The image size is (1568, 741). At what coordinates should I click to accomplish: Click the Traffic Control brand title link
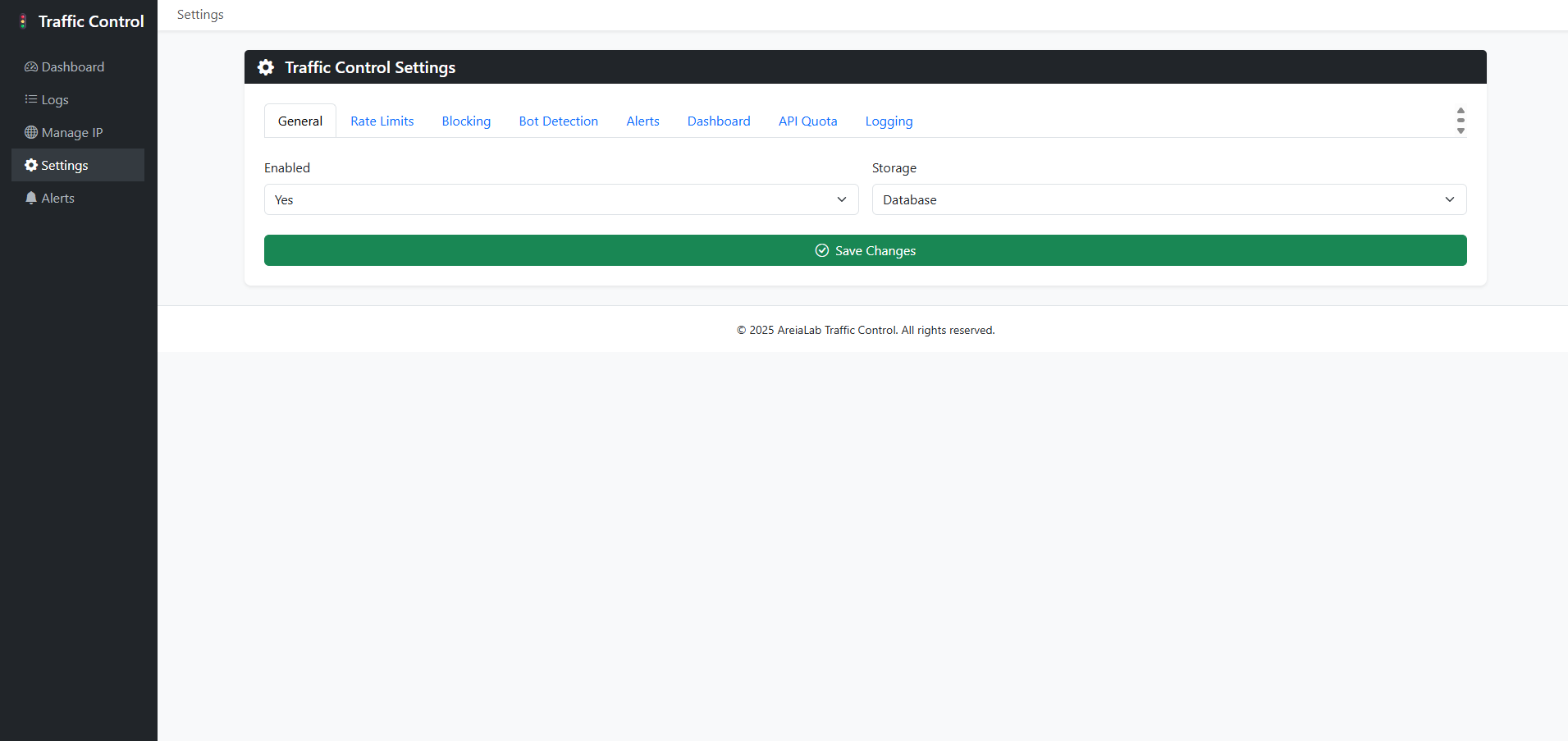click(91, 21)
